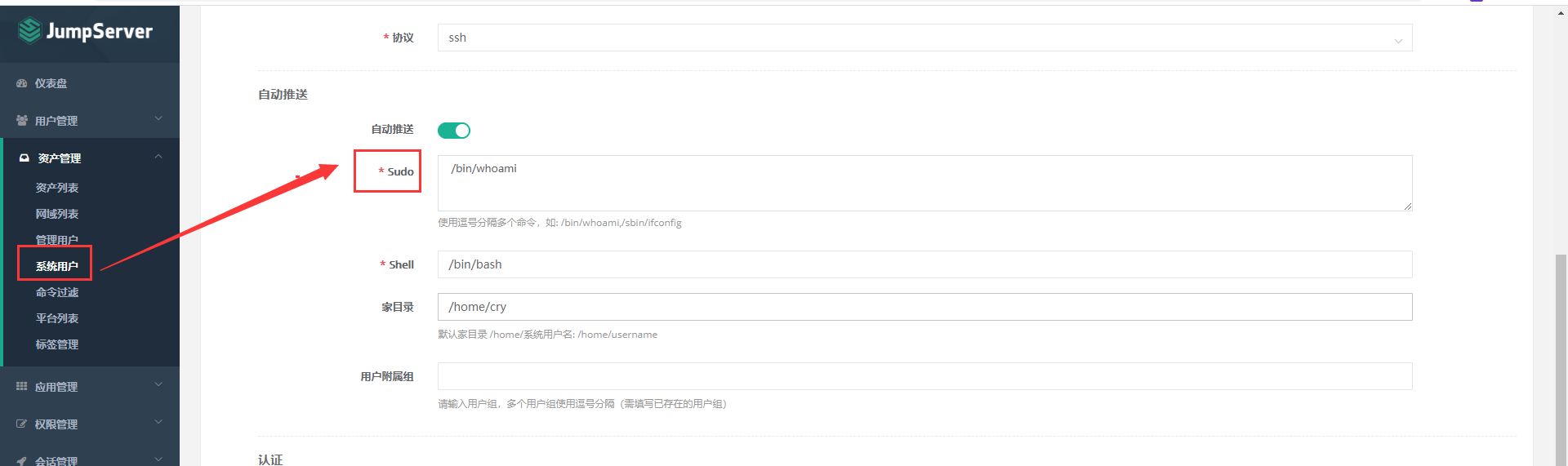The image size is (1568, 466).
Task: Click the Shell /bin/bash input field
Action: (x=925, y=264)
